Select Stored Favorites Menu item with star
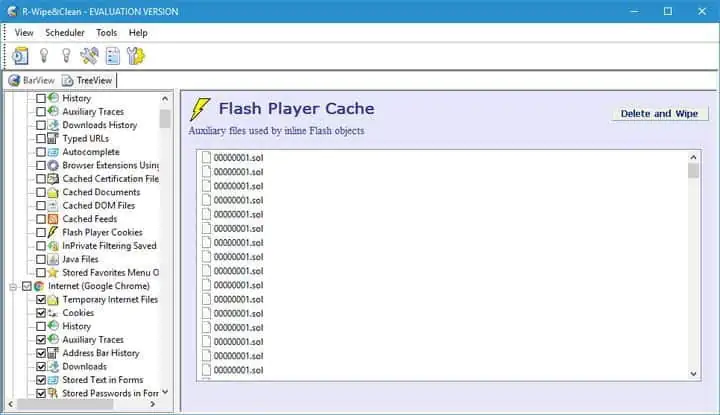Viewport: 720px width, 415px height. pos(110,272)
